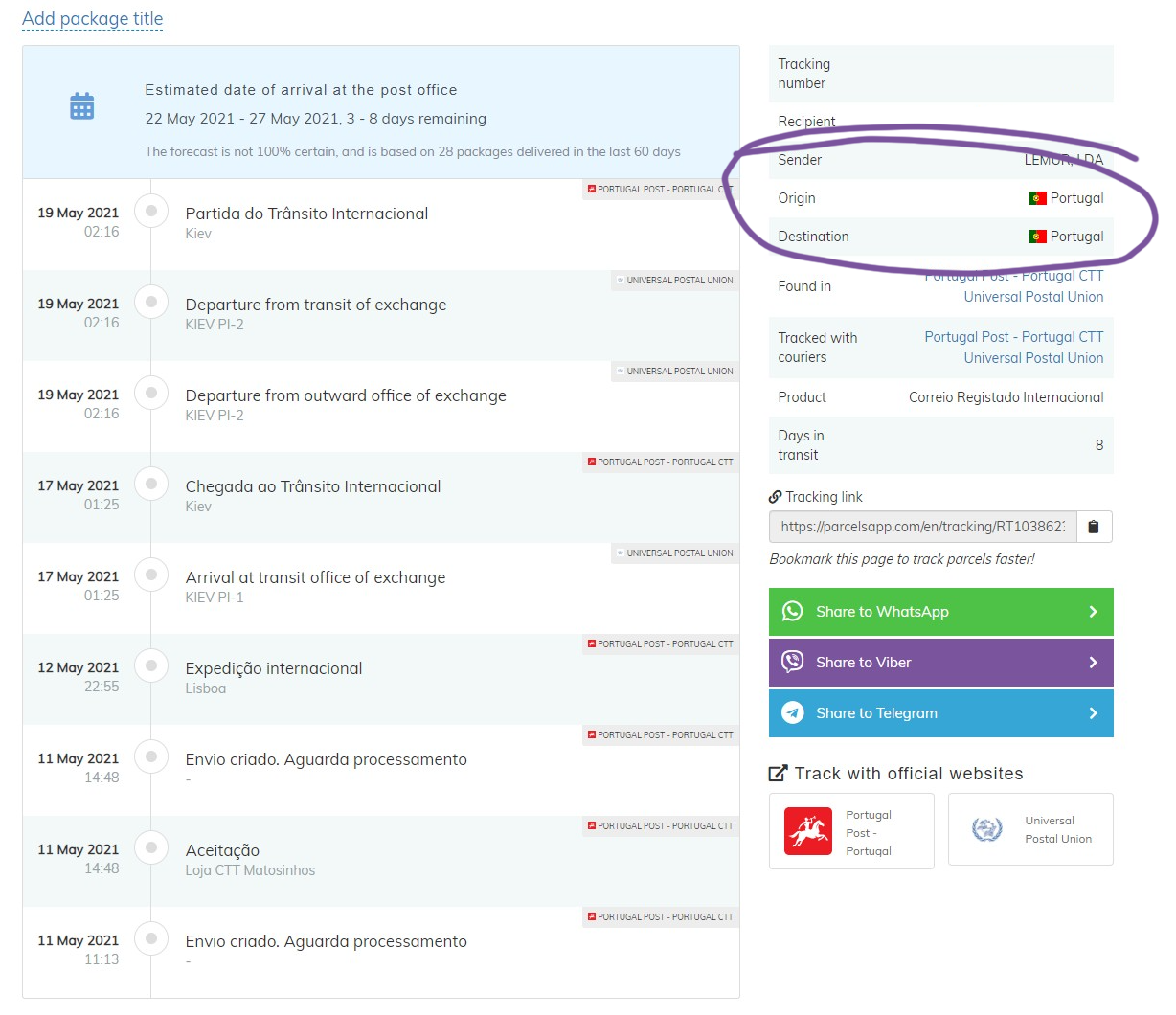Click the location Lisboa
This screenshot has width=1176, height=1015.
click(x=206, y=688)
